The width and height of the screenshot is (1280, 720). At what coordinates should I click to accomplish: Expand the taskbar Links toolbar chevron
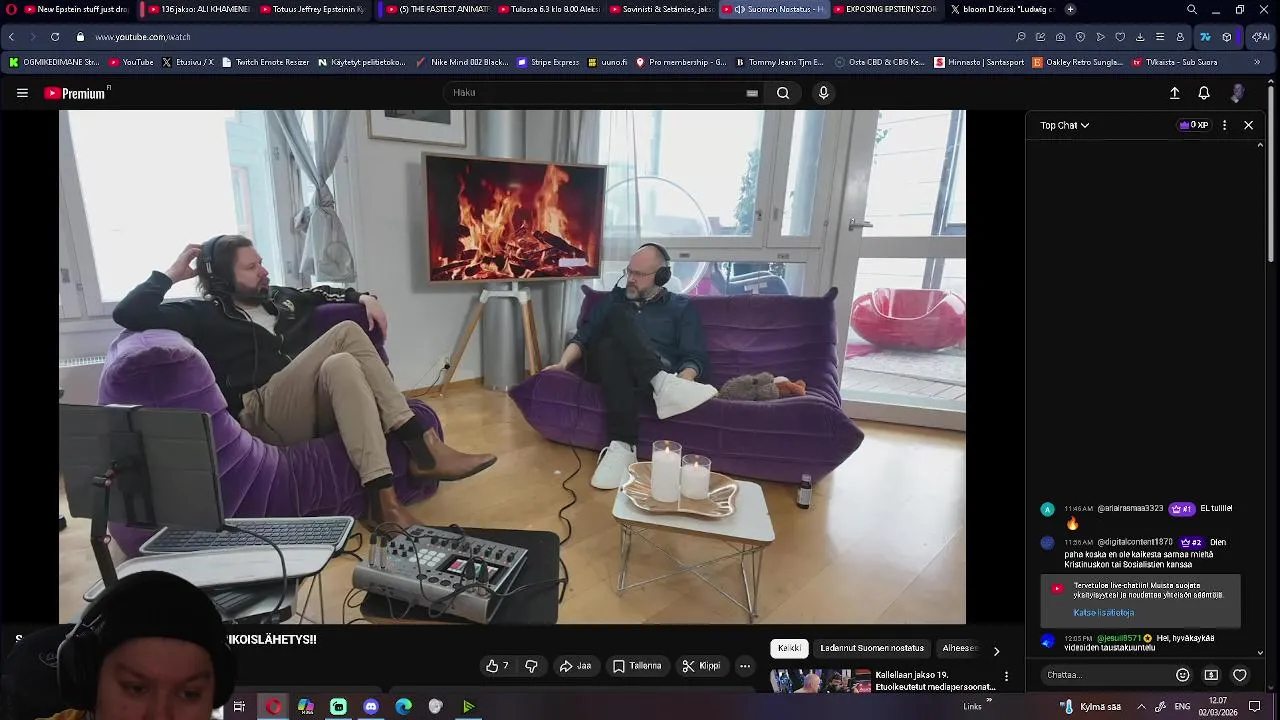coord(989,700)
